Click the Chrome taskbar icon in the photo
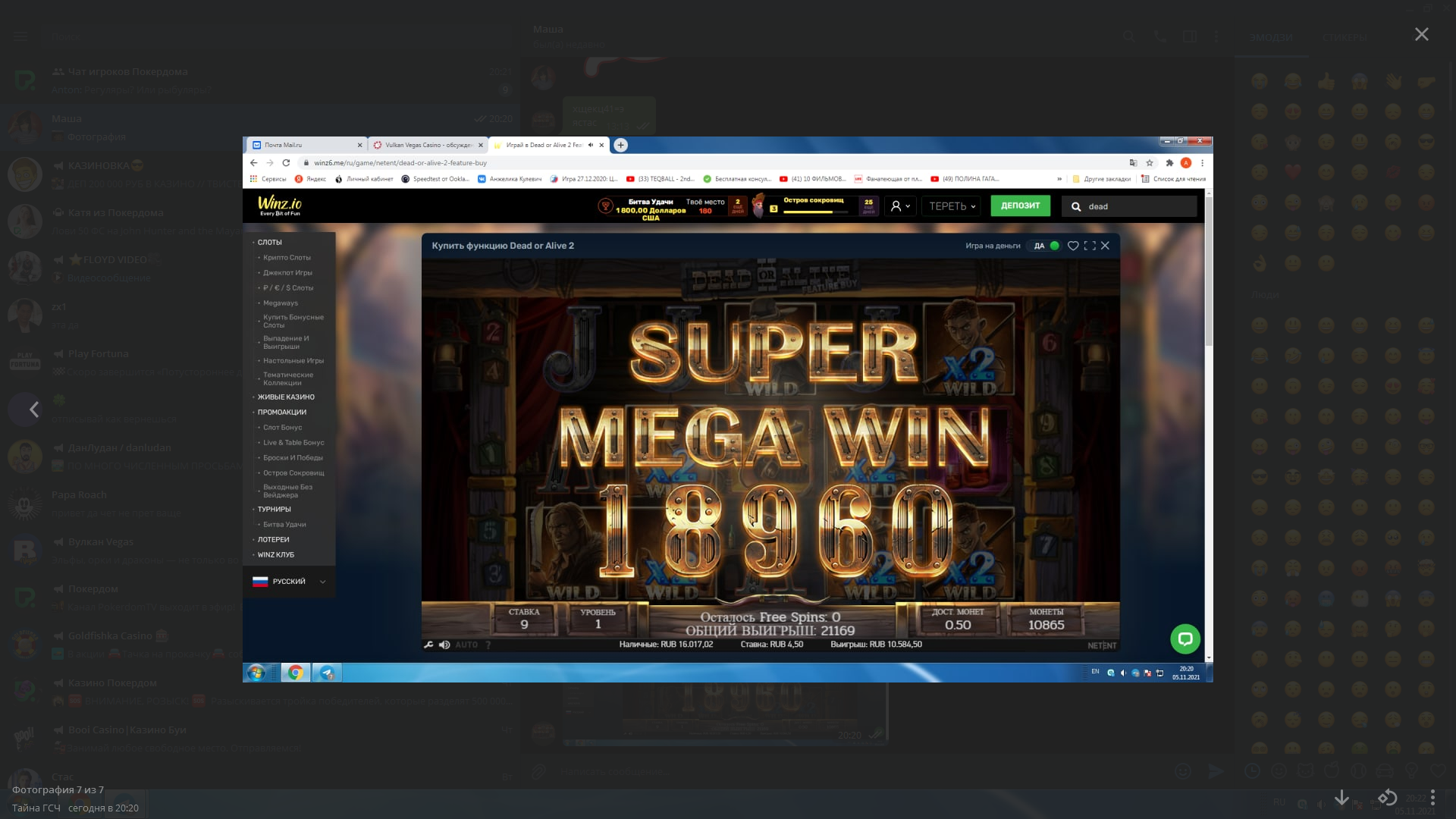This screenshot has height=819, width=1456. (x=296, y=673)
